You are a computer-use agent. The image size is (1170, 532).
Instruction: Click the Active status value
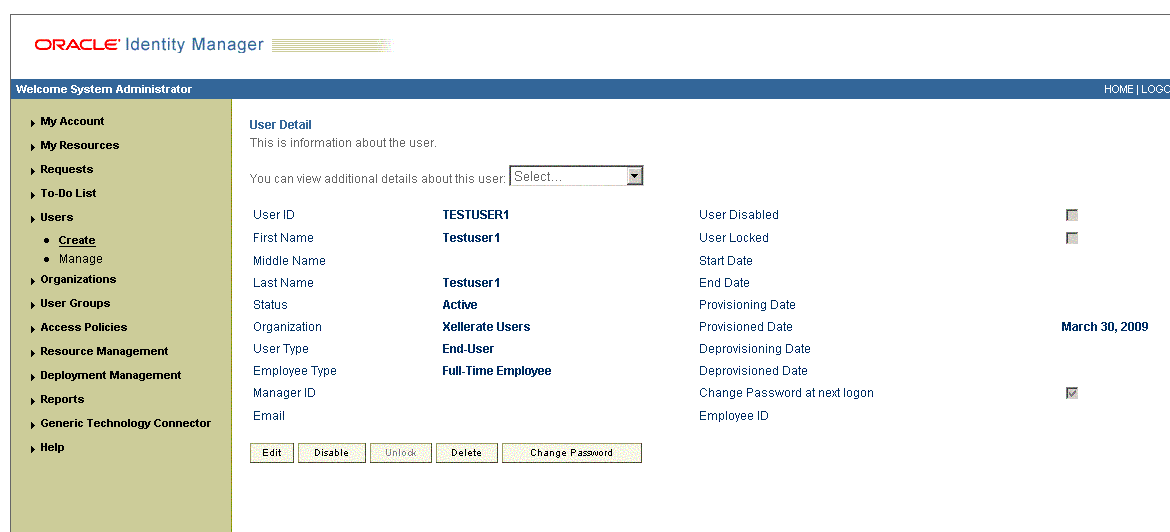[460, 304]
